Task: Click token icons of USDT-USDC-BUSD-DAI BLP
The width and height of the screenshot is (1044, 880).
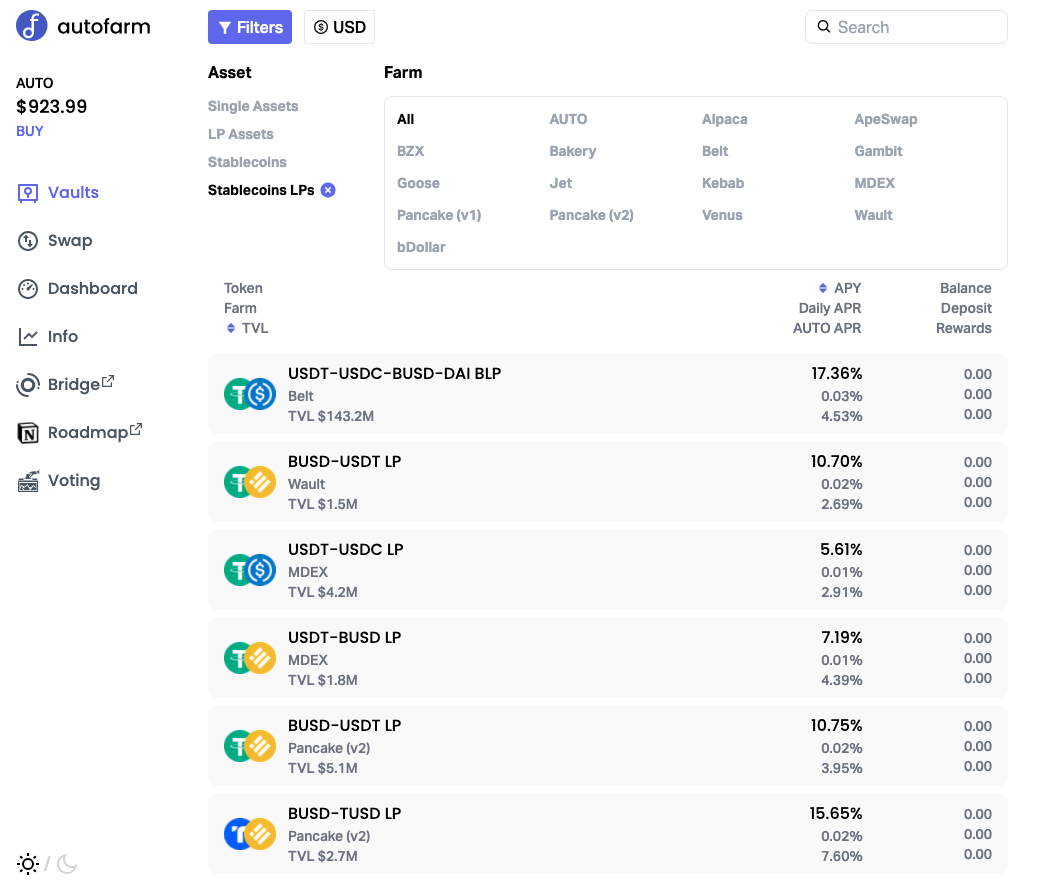Action: [250, 394]
